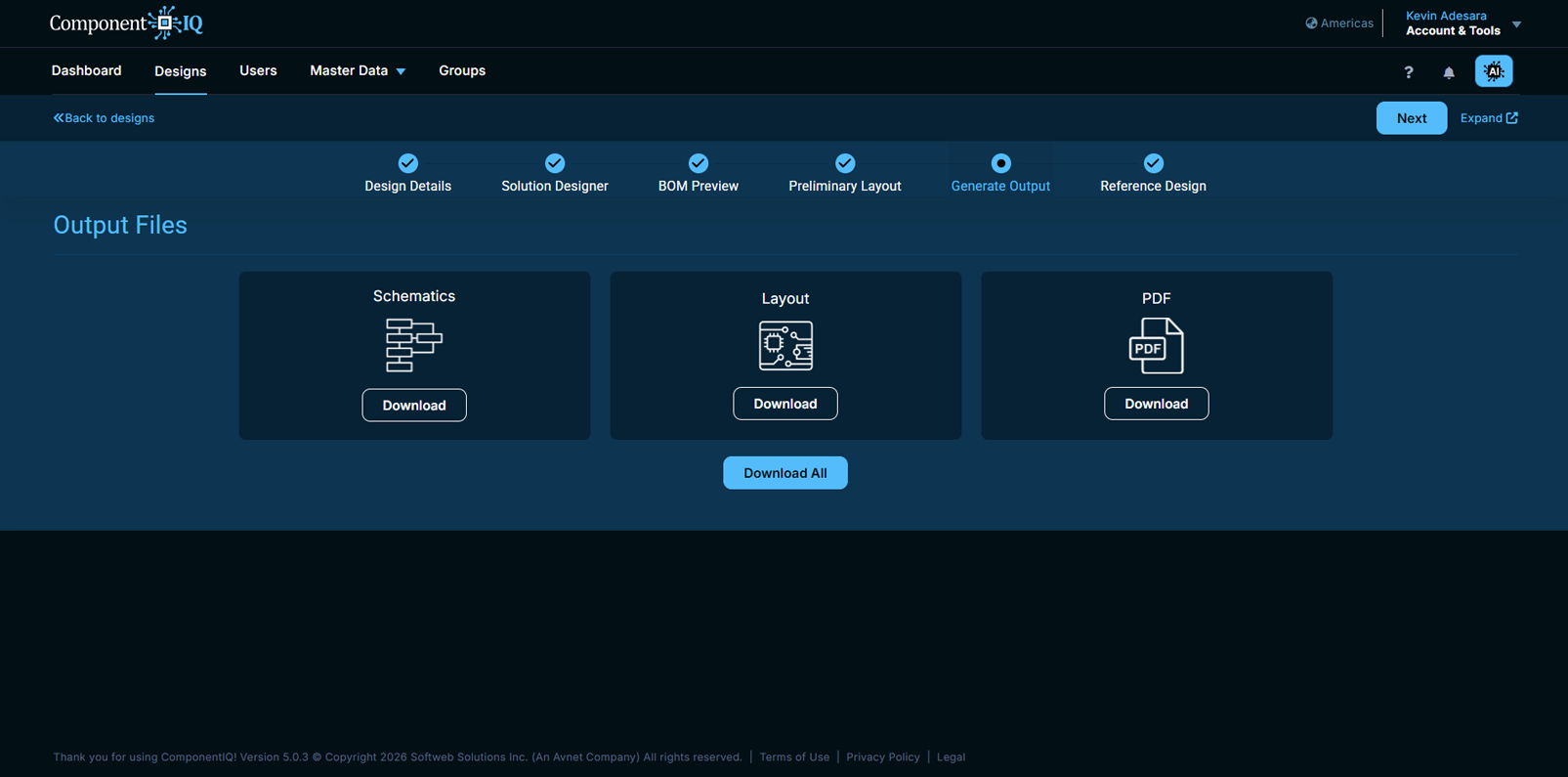Click the Expand external-link icon

click(1512, 118)
